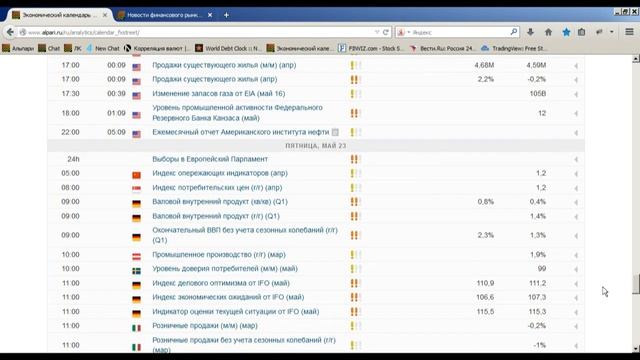Click Italy flag on Розничные продажи (м/м) row
Screen dimensions: 640x360
point(136,328)
